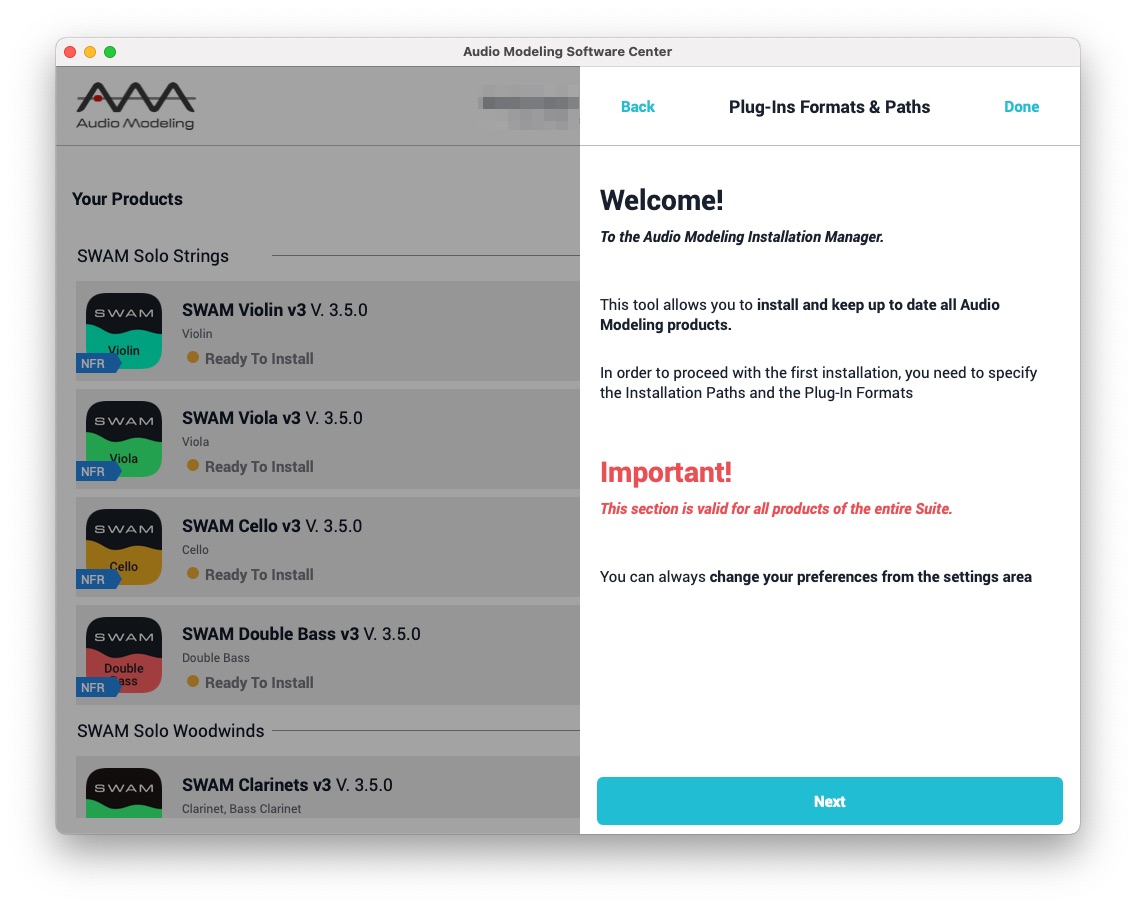Click the SWAM Cello product icon

pos(124,547)
